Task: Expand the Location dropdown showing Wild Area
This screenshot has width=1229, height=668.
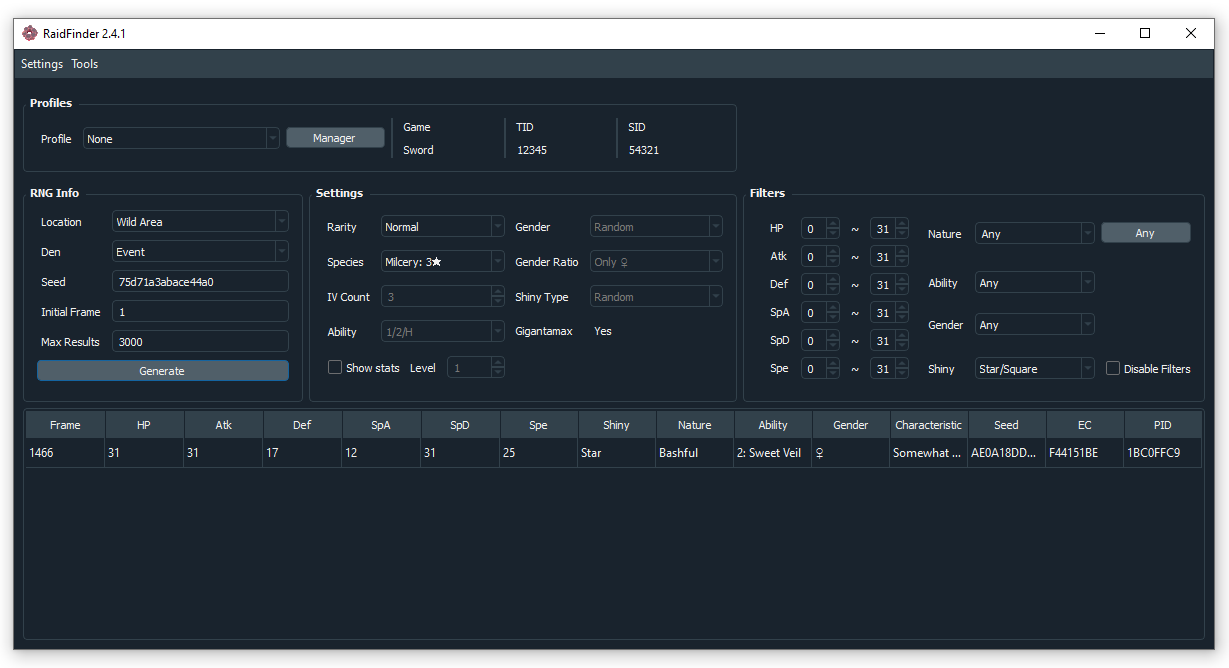Action: tap(200, 222)
